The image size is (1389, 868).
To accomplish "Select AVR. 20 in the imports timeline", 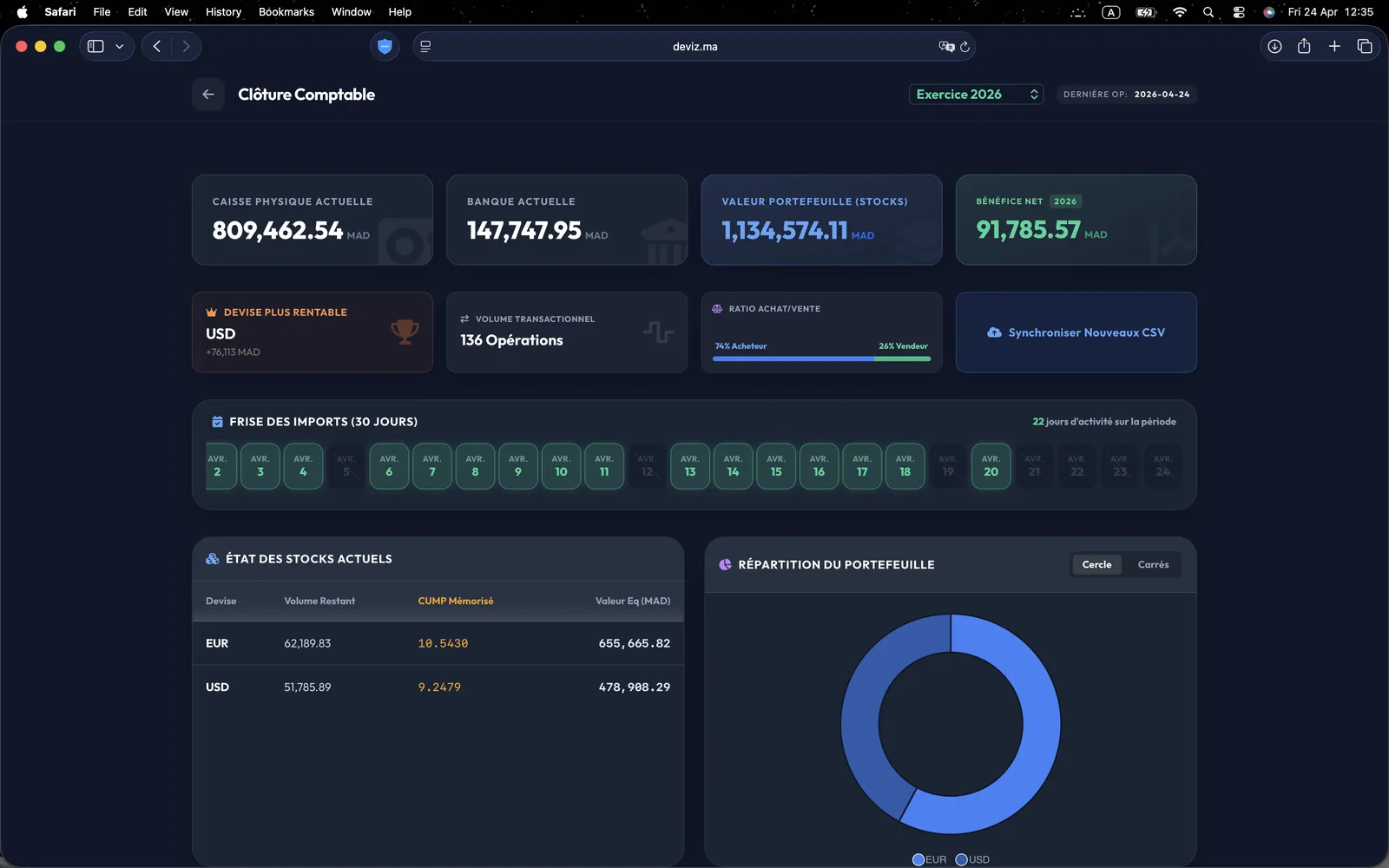I will coord(991,466).
